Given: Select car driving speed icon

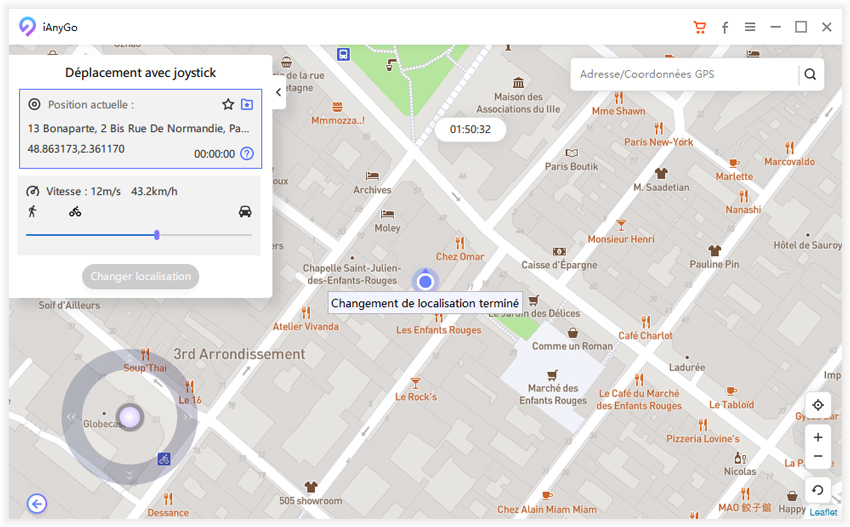Looking at the screenshot, I should pyautogui.click(x=245, y=211).
